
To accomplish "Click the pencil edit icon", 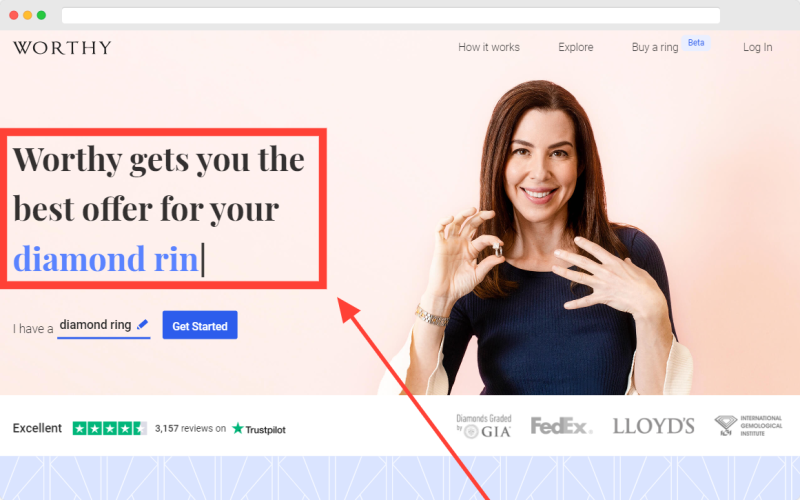I will coord(142,324).
